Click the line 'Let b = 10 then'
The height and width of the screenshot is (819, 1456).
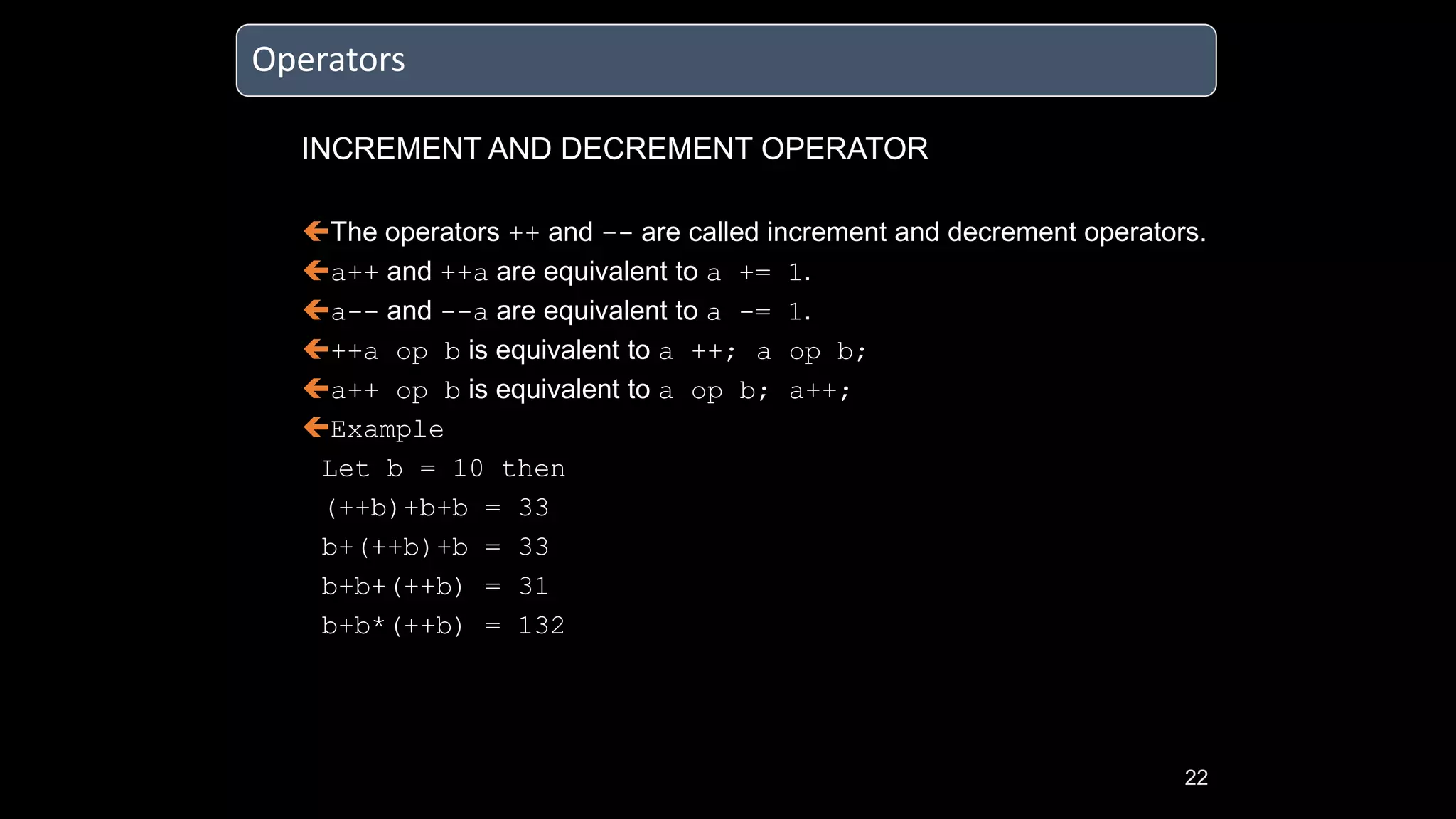click(444, 469)
